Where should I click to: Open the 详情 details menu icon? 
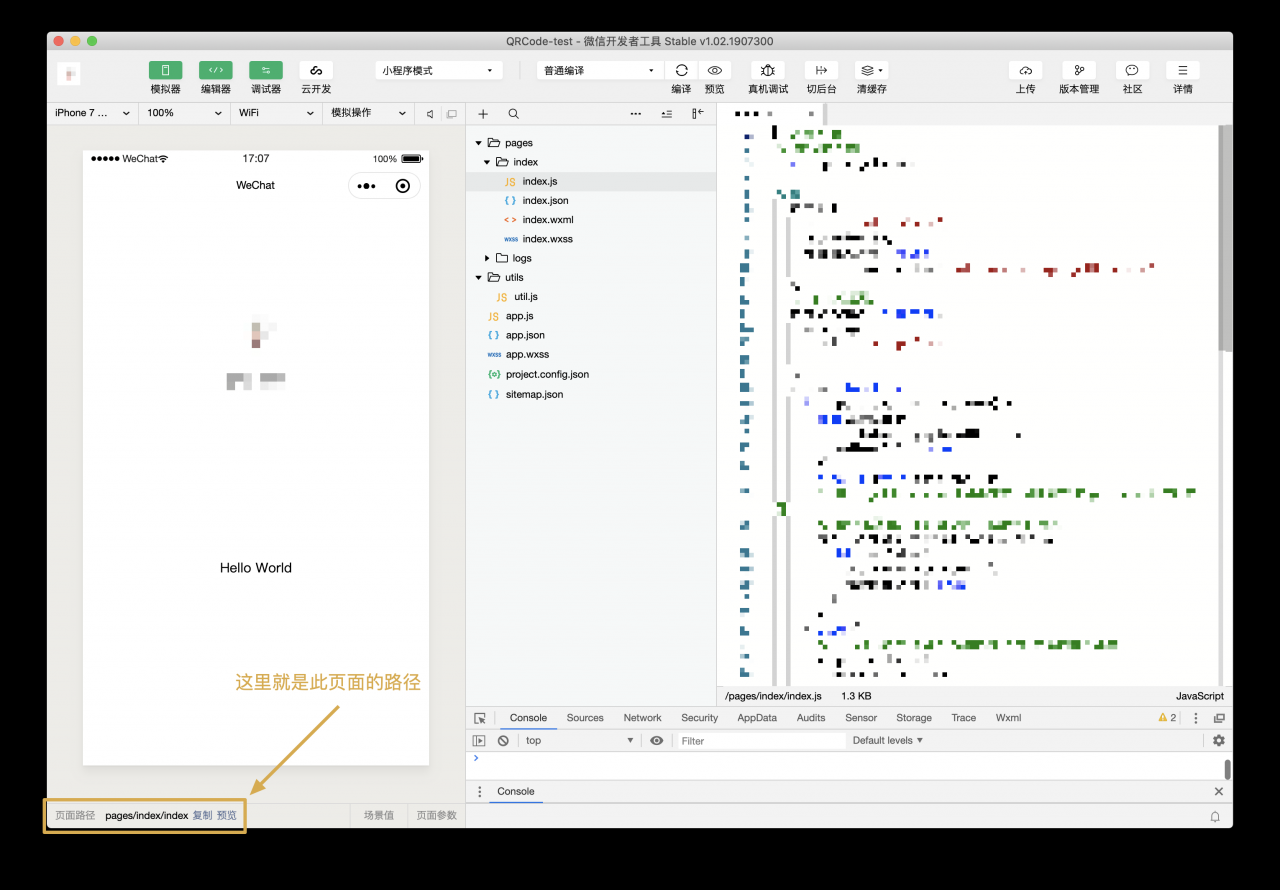coord(1183,70)
